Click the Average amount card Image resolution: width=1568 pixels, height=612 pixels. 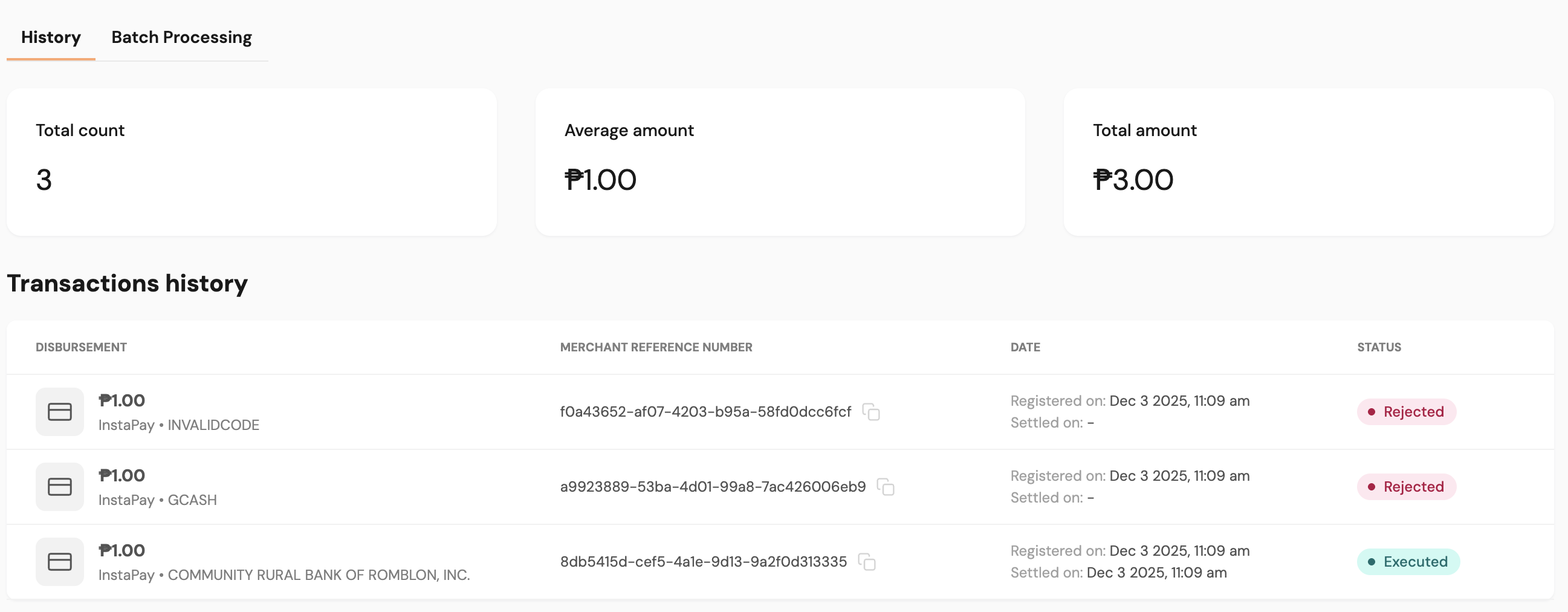pos(780,162)
